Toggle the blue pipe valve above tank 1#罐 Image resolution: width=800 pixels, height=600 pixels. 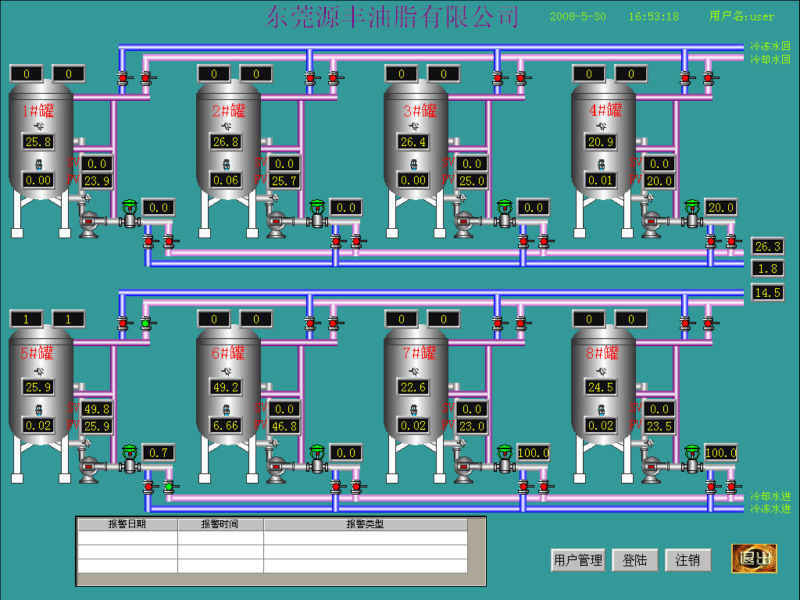point(123,77)
